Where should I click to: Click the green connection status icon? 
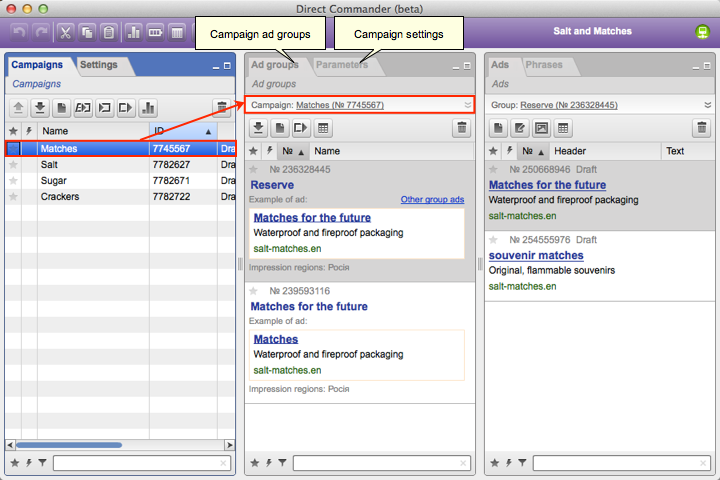tap(702, 31)
